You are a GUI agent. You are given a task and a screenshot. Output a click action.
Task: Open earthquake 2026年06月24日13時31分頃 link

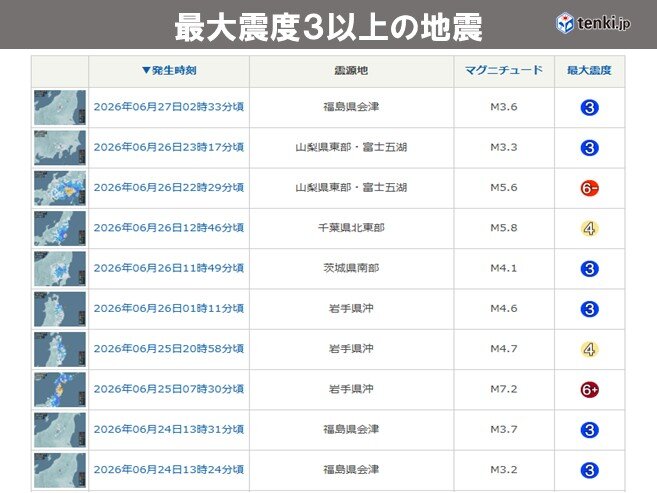pyautogui.click(x=169, y=429)
